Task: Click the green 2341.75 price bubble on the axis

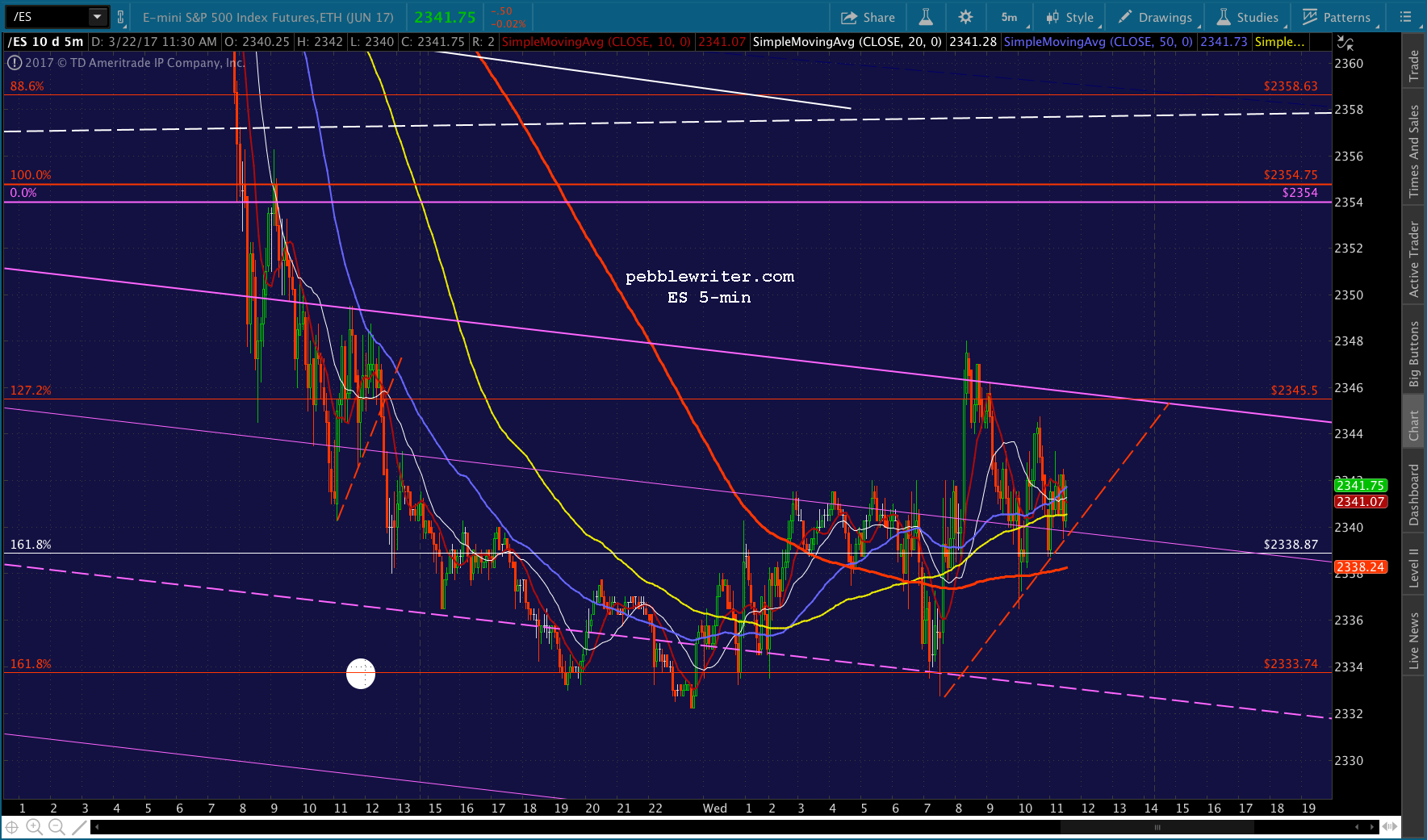Action: point(1361,485)
